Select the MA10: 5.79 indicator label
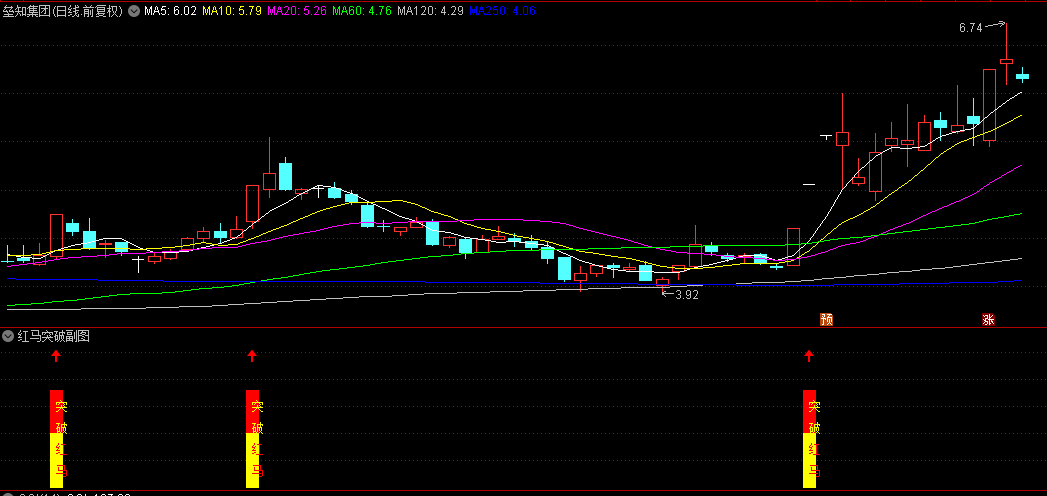Viewport: 1047px width, 496px height. [x=231, y=11]
